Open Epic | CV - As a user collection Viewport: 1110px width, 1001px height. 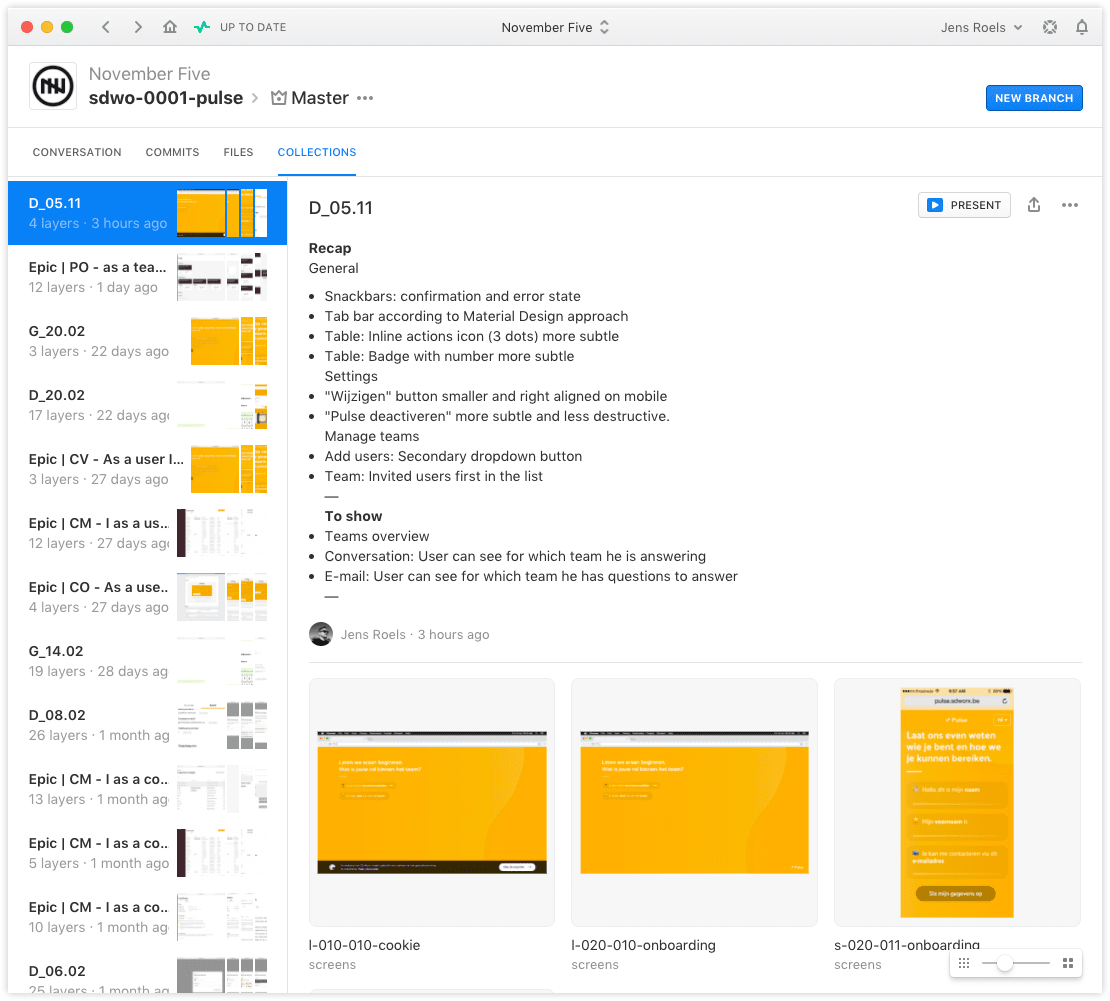pyautogui.click(x=147, y=469)
